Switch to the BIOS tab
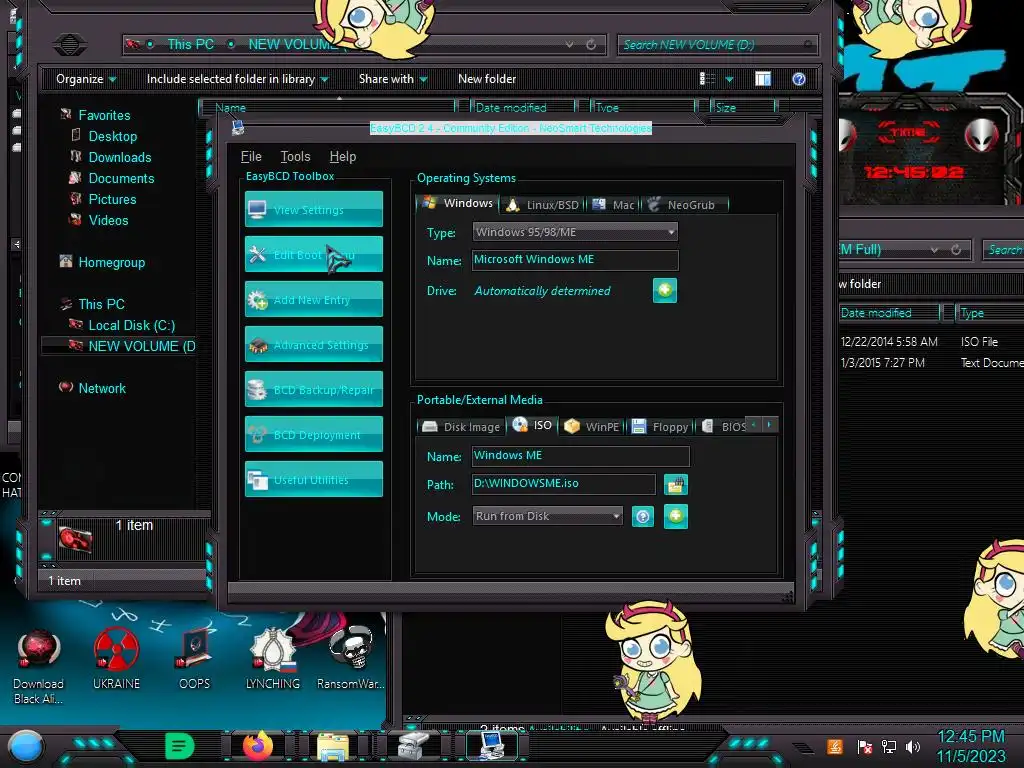Screen dimensions: 1024x768 724,426
